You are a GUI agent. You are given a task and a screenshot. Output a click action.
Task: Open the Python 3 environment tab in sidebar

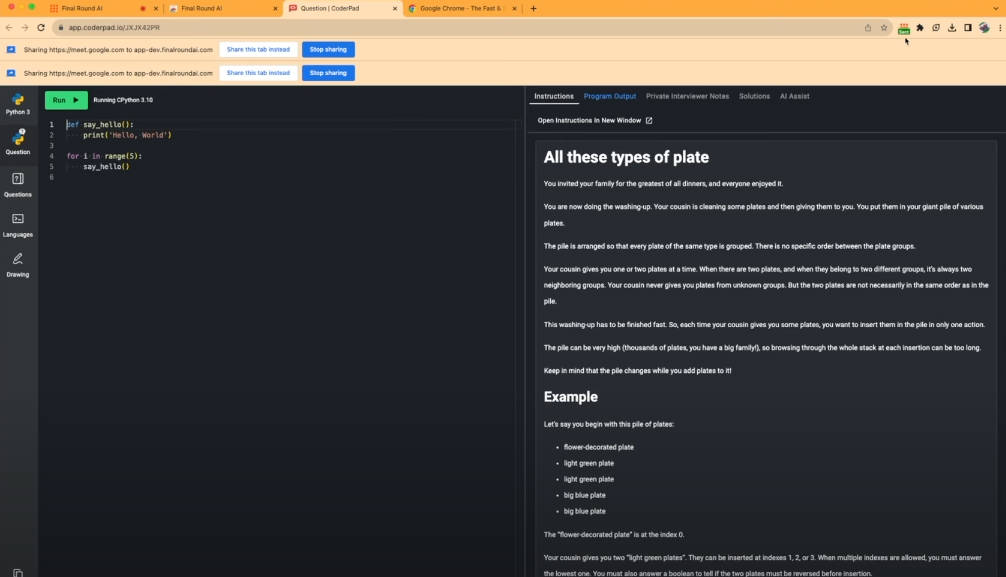click(x=18, y=103)
